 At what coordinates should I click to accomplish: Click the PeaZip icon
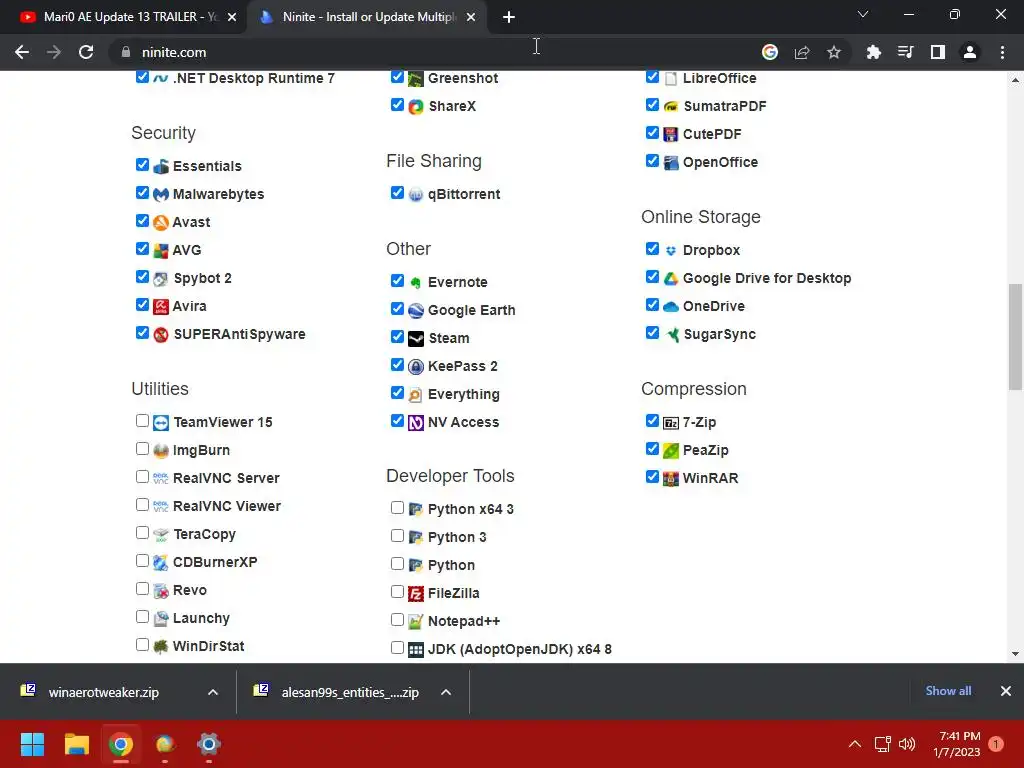pyautogui.click(x=671, y=451)
